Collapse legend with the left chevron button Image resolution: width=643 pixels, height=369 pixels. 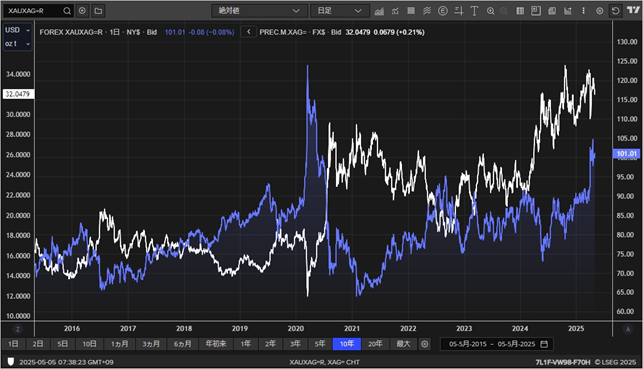click(249, 32)
